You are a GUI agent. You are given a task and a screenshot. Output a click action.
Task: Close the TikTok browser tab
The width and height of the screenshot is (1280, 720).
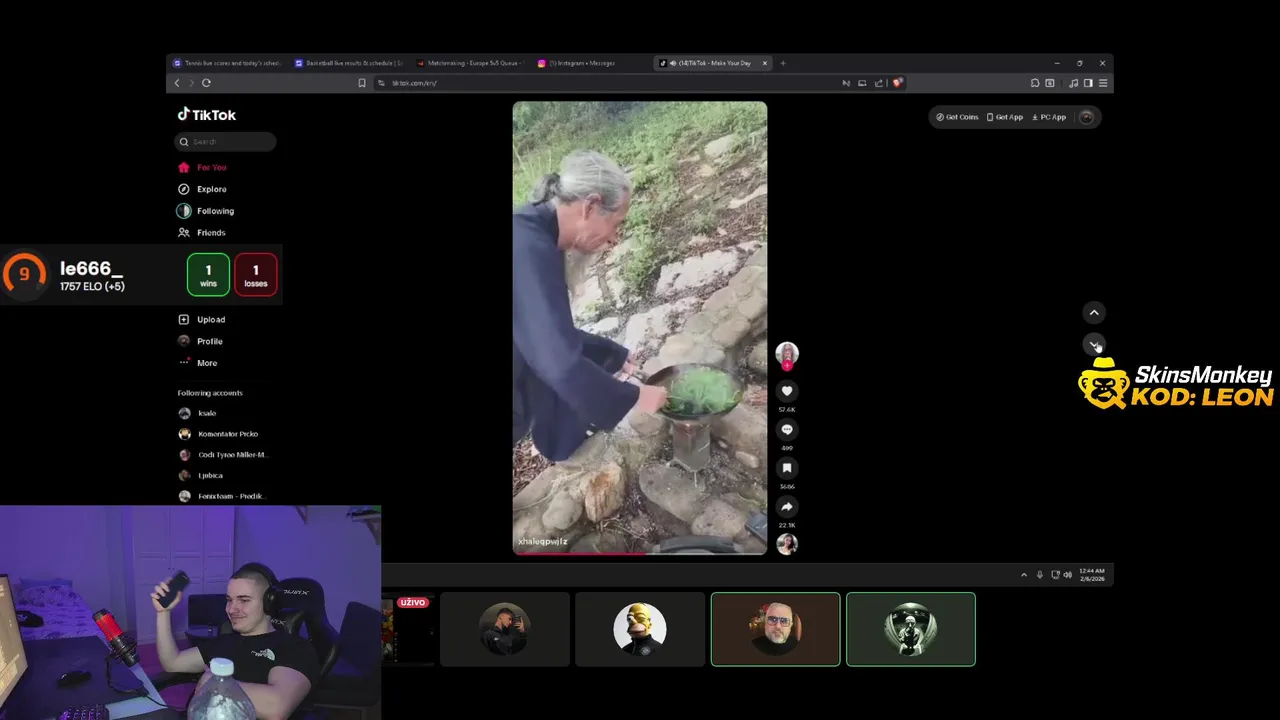coord(765,63)
